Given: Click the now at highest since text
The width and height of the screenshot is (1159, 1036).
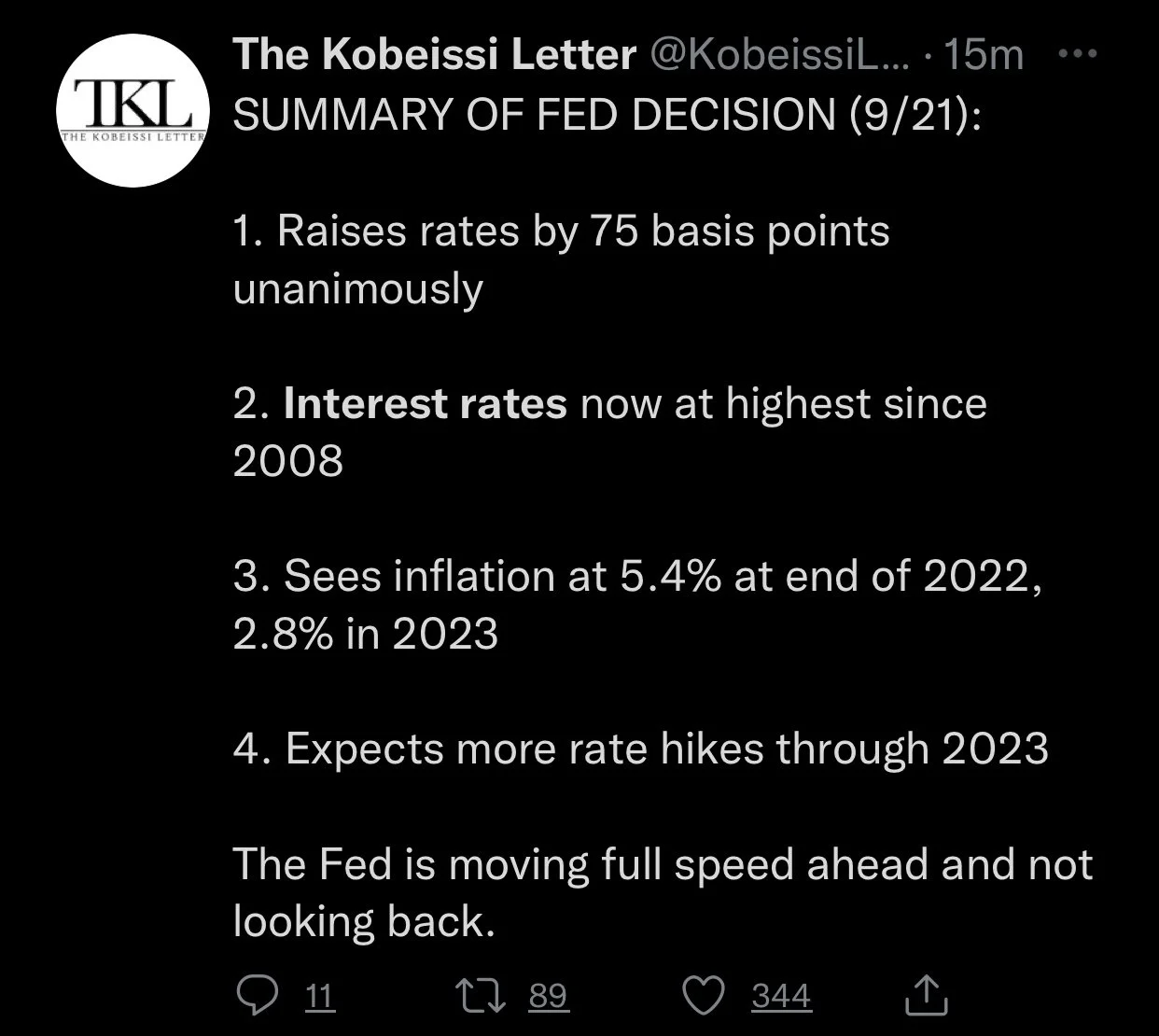Looking at the screenshot, I should pyautogui.click(x=784, y=404).
